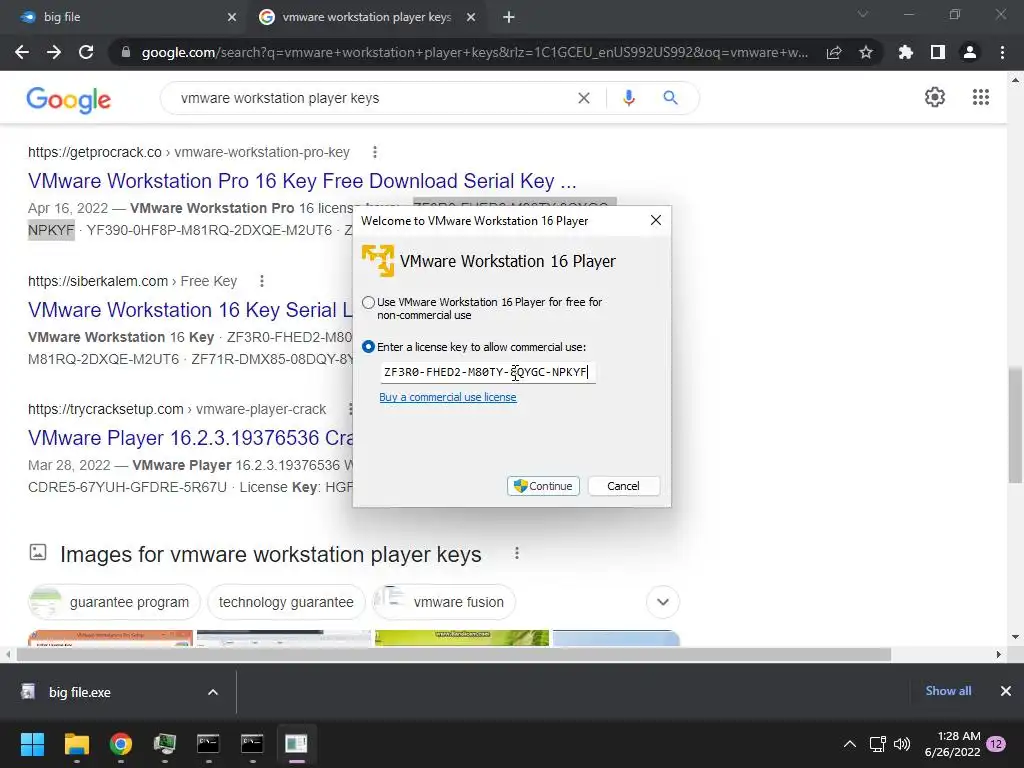Click the blue magnifier search icon
Screen dimensions: 1024x768
pos(670,98)
